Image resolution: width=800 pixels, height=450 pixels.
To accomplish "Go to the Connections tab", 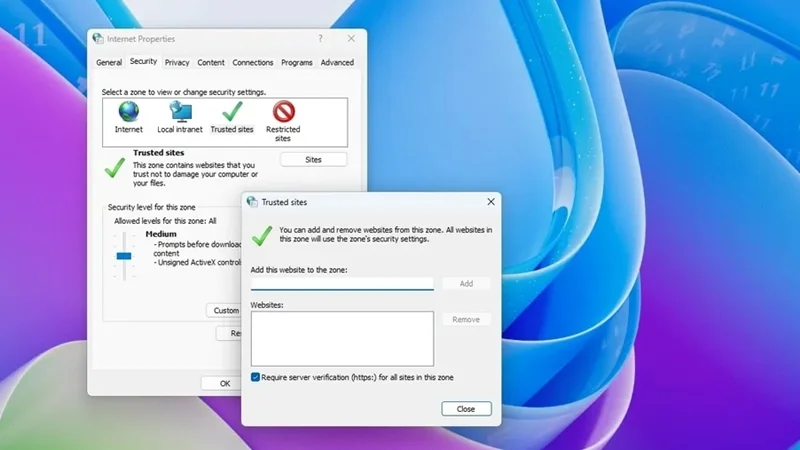I will 253,62.
